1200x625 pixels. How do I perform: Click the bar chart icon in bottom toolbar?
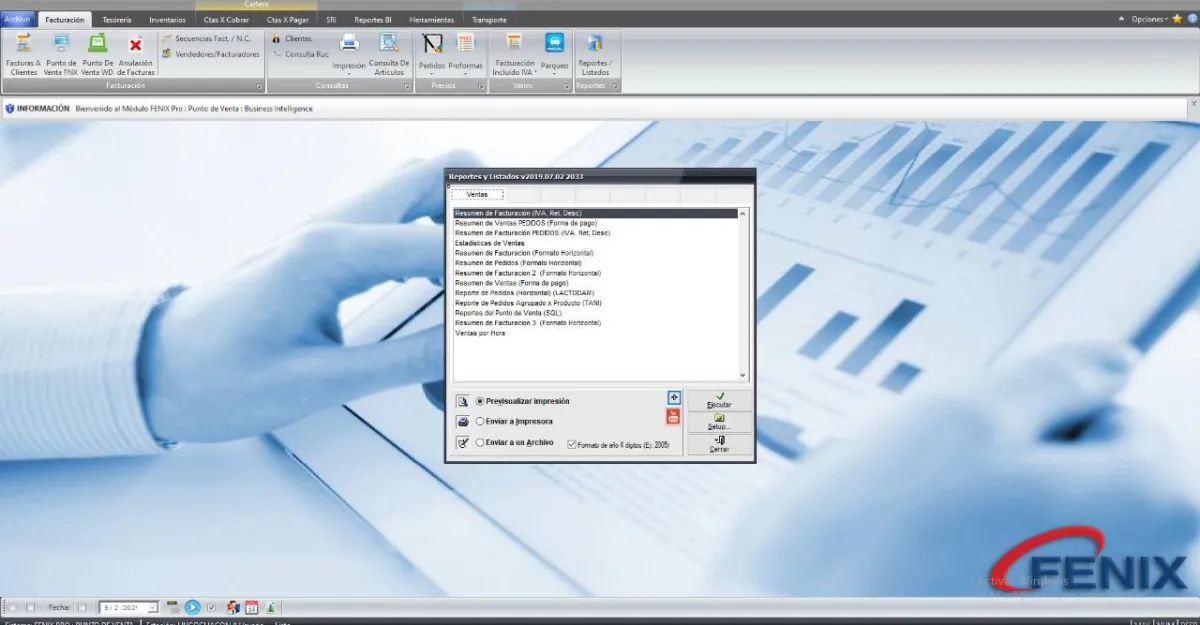[x=271, y=607]
